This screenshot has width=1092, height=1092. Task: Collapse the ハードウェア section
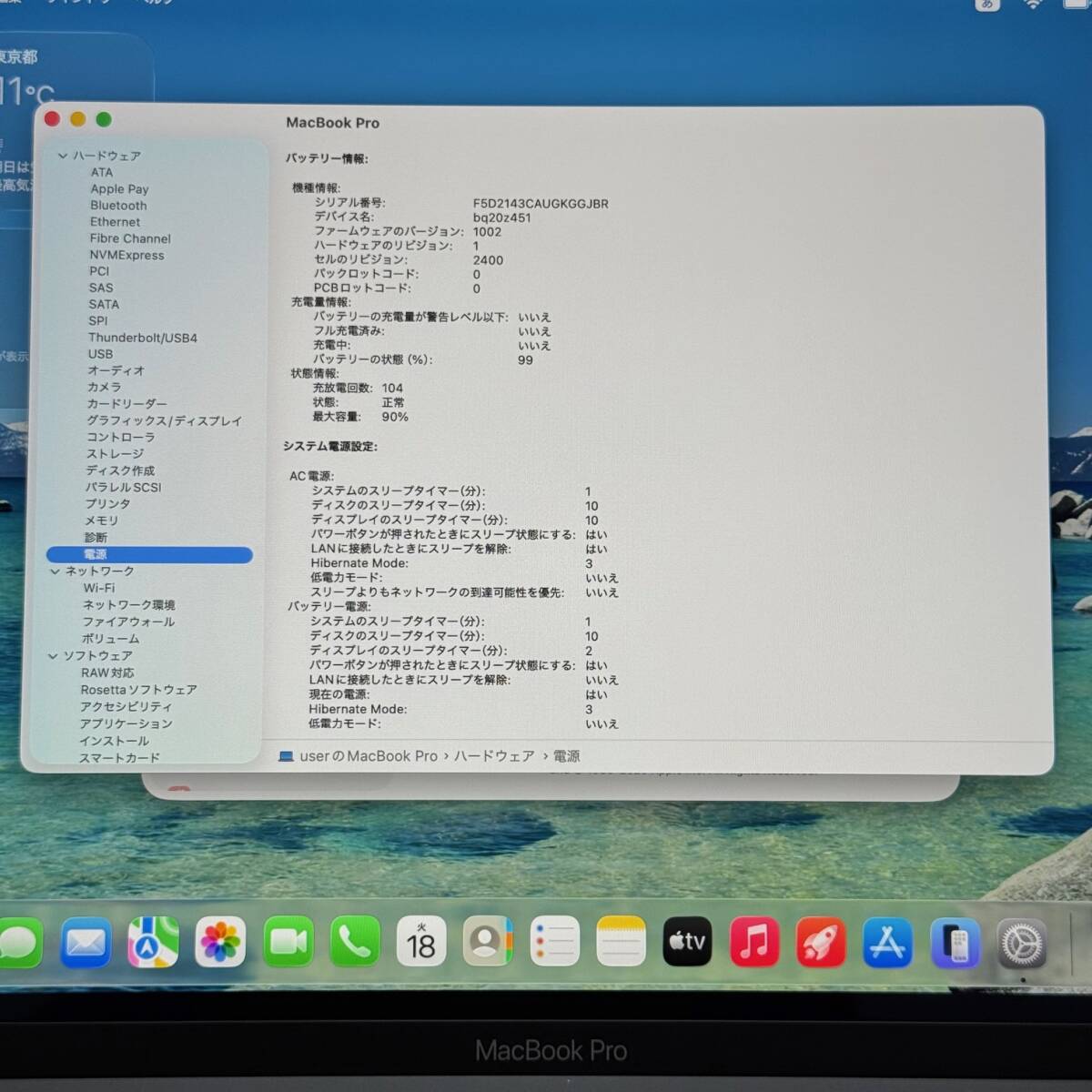(62, 156)
